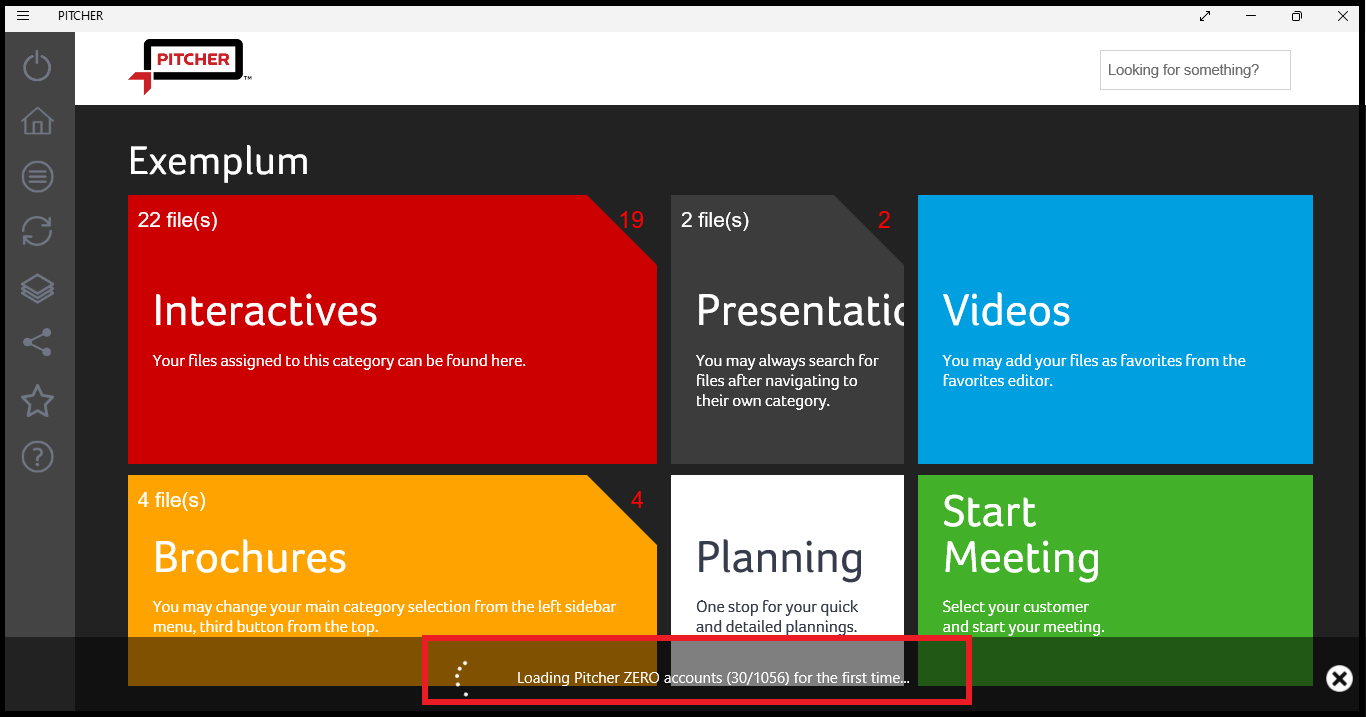Open the category layers icon

point(37,288)
